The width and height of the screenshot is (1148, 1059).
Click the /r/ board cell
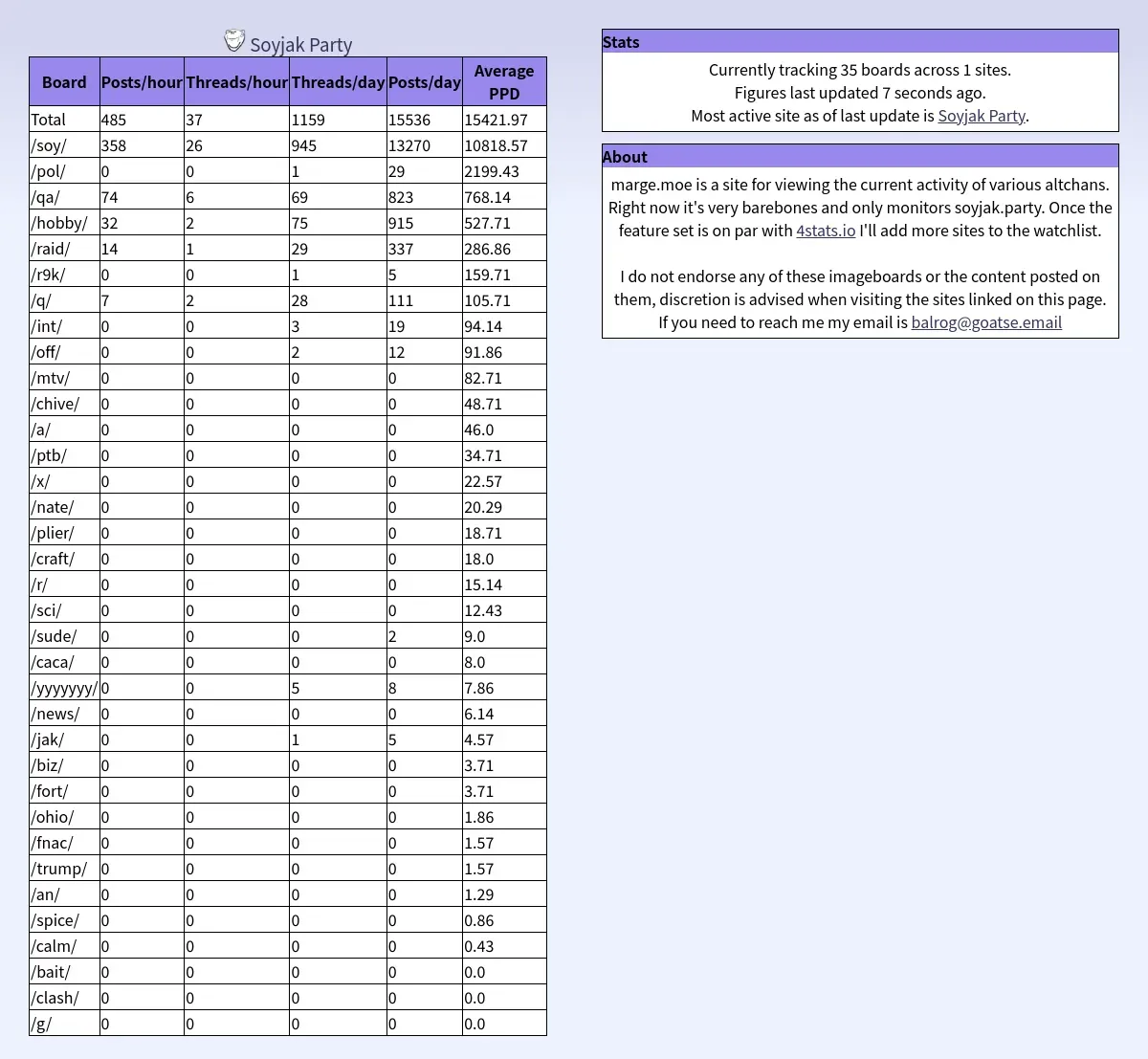coord(64,585)
